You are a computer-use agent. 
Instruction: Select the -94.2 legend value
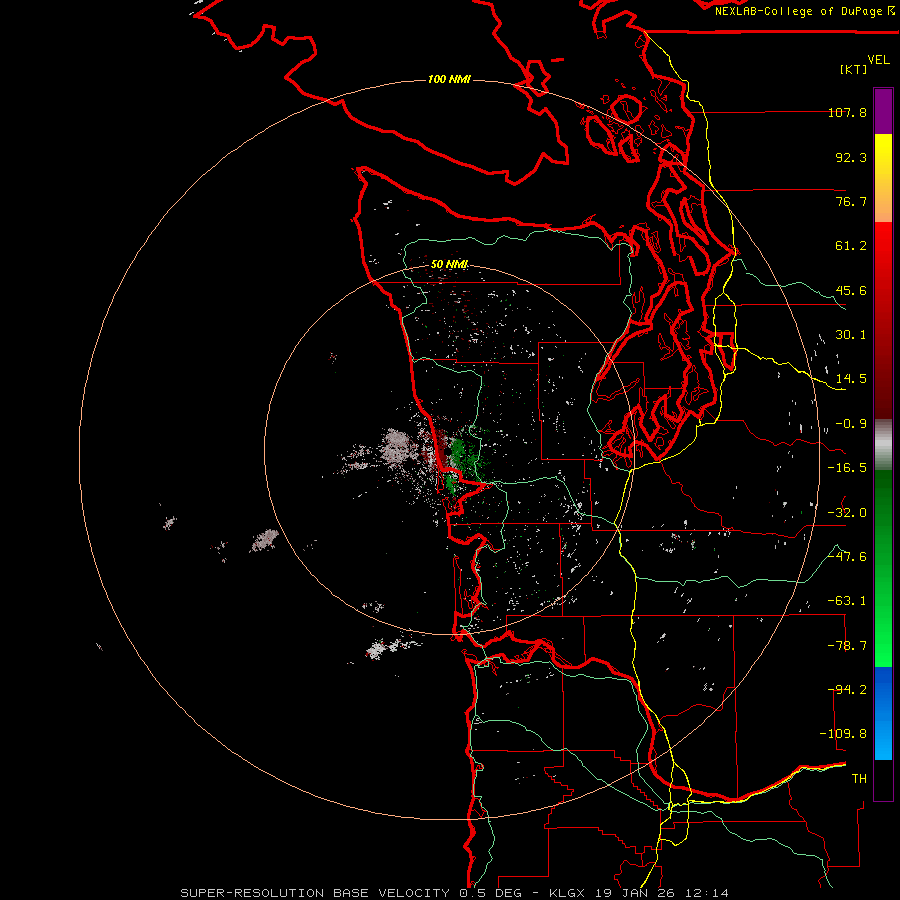tap(847, 690)
